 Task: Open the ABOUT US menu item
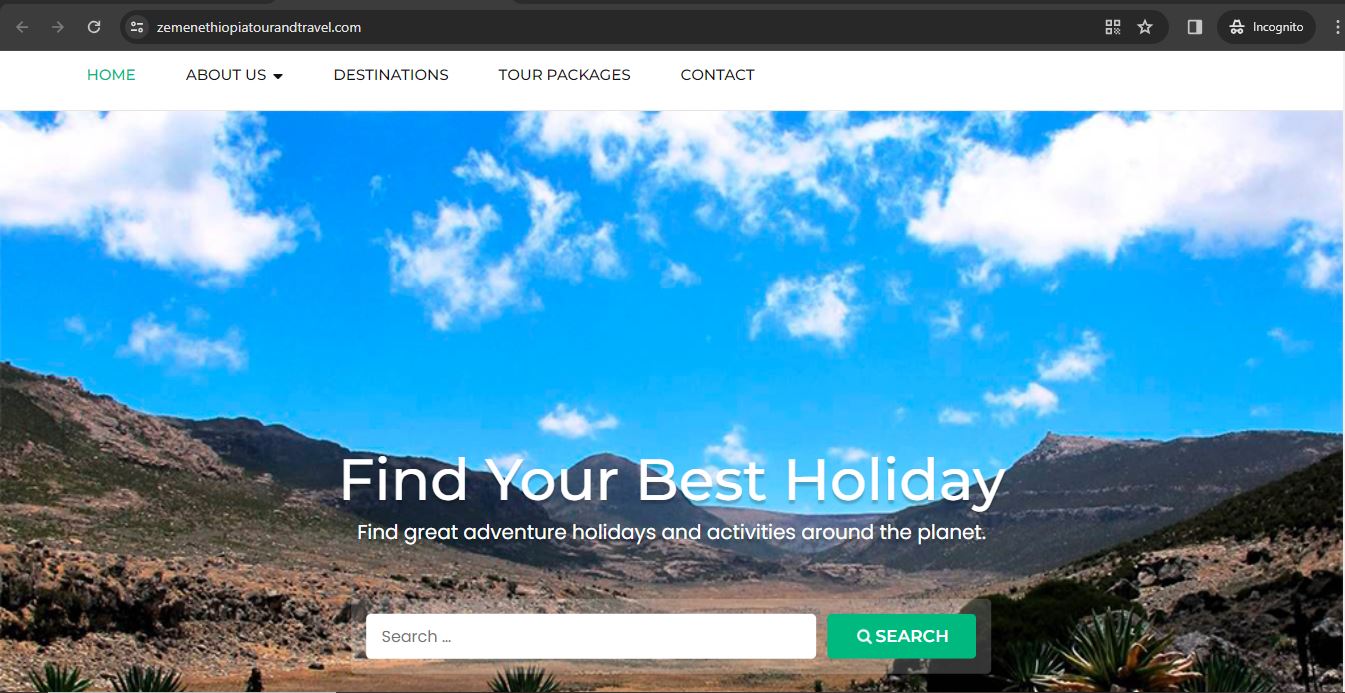[226, 75]
